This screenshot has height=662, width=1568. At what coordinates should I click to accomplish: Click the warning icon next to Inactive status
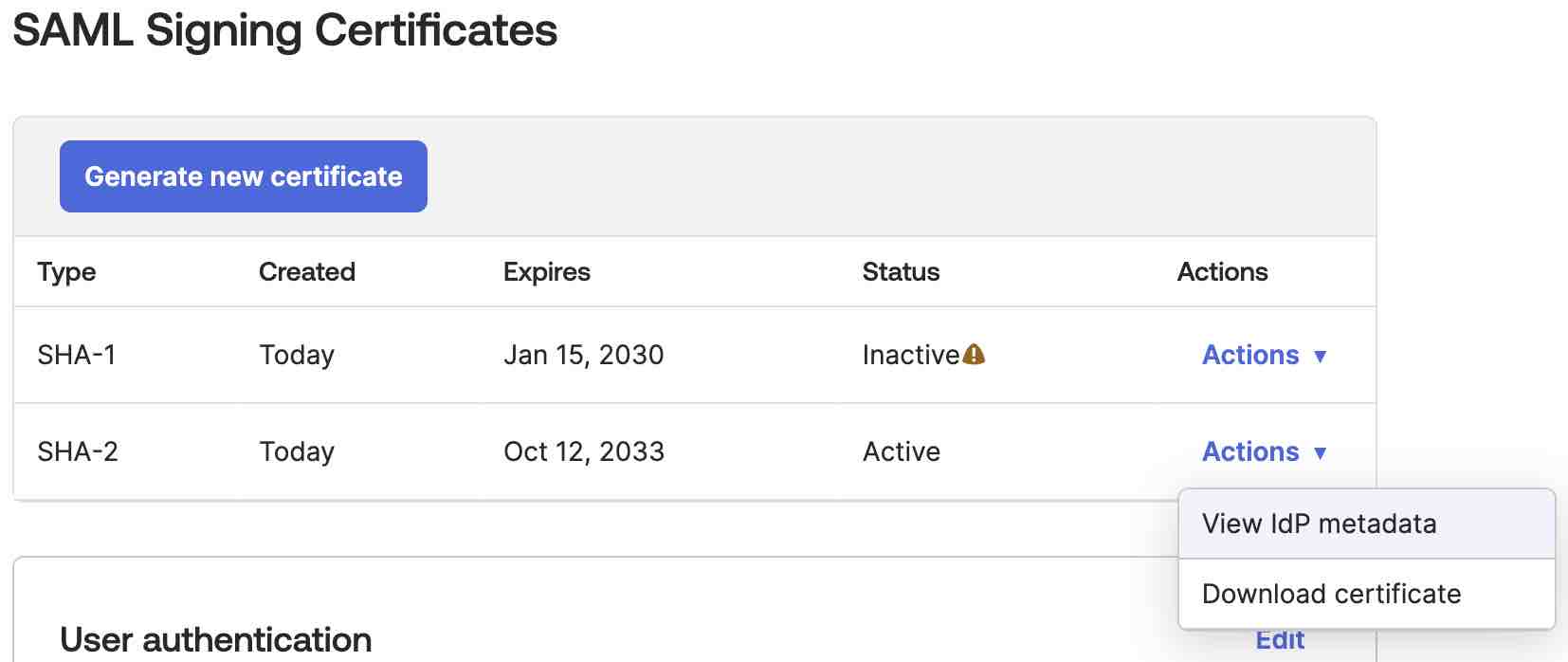[x=974, y=353]
